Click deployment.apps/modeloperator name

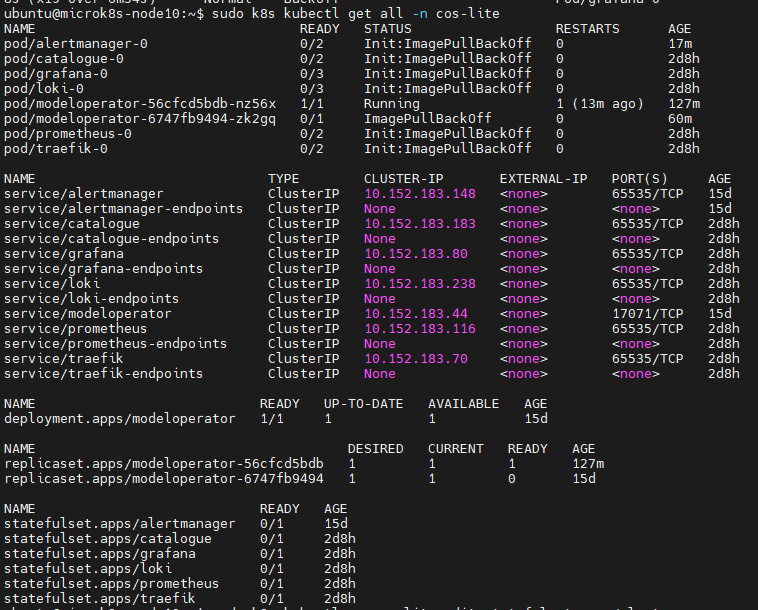(x=119, y=419)
